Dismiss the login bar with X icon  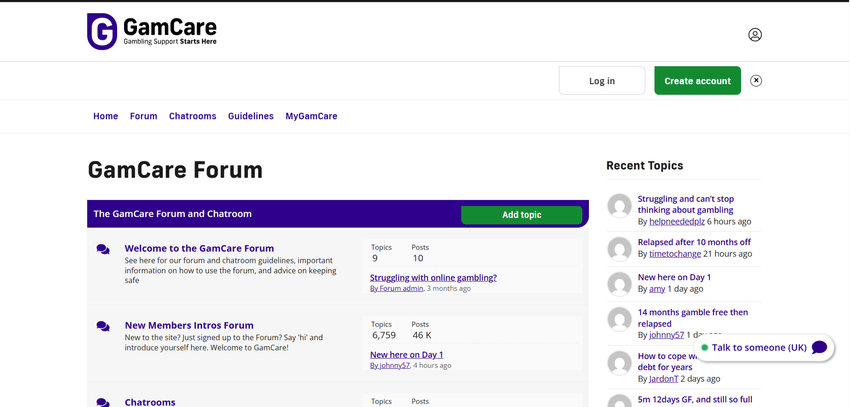coord(756,81)
